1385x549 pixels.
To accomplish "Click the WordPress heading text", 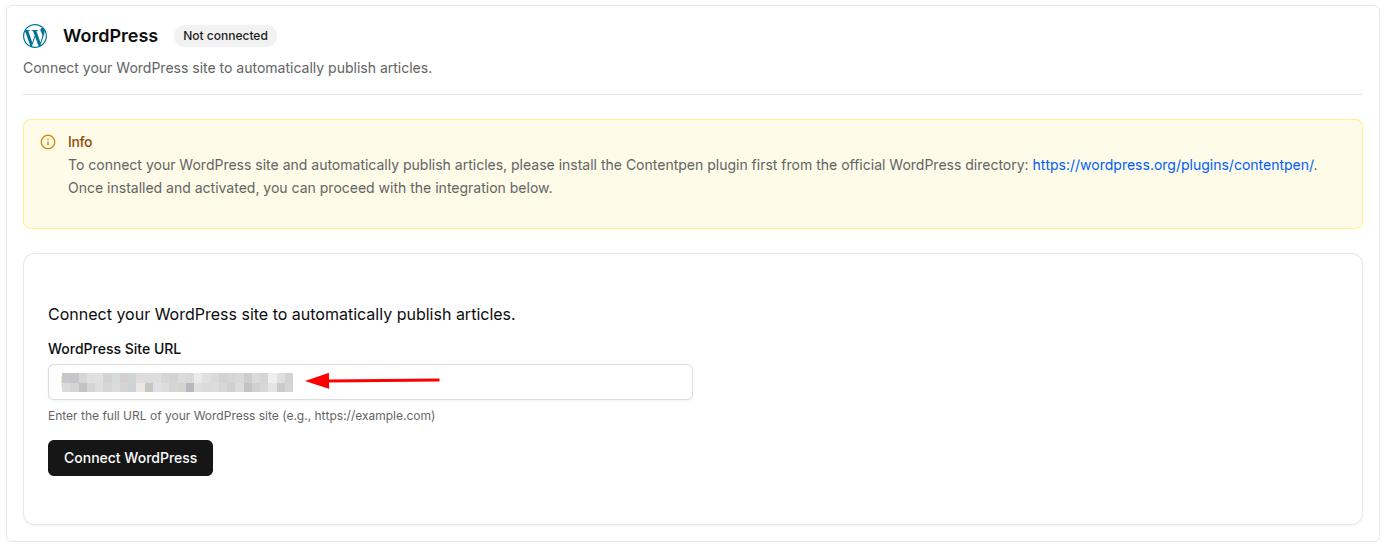I will [x=110, y=36].
